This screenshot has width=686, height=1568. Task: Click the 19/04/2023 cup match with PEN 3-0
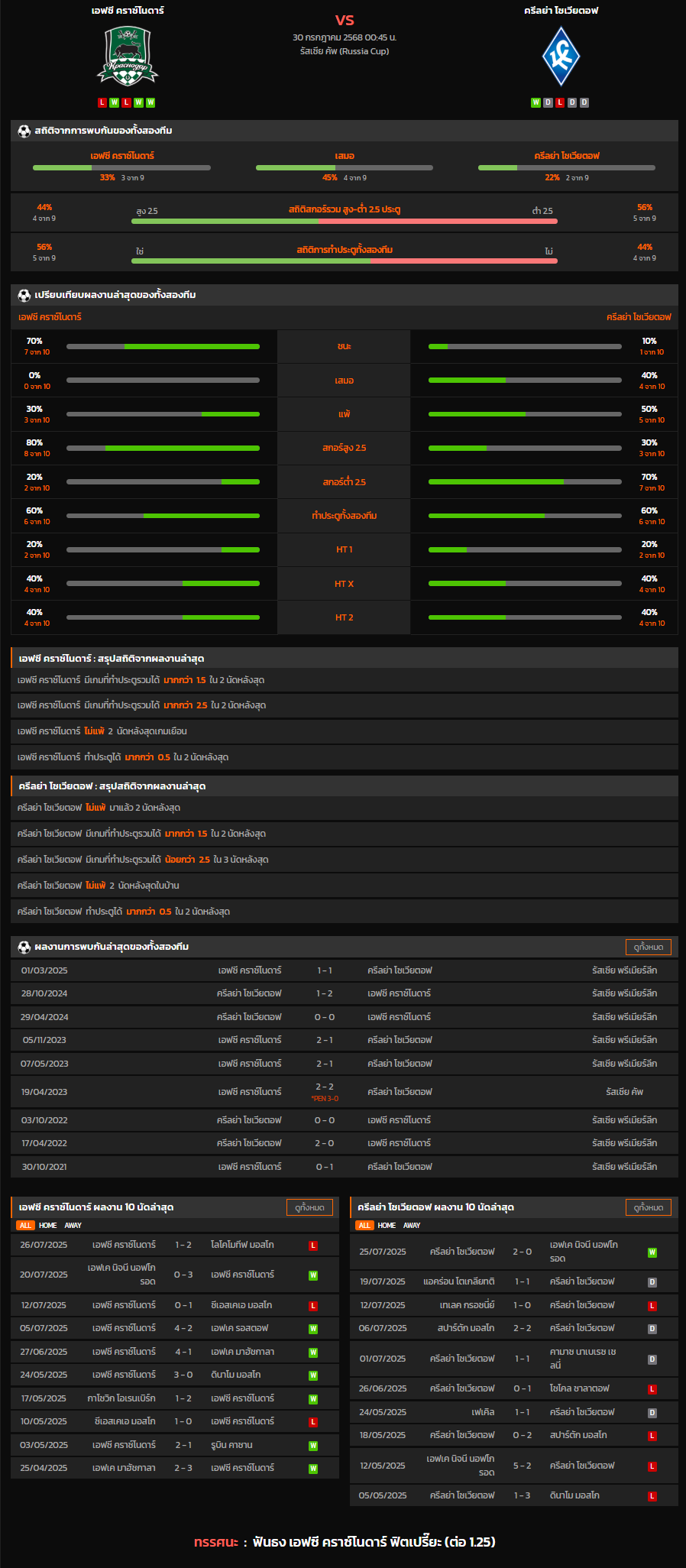click(x=345, y=1092)
